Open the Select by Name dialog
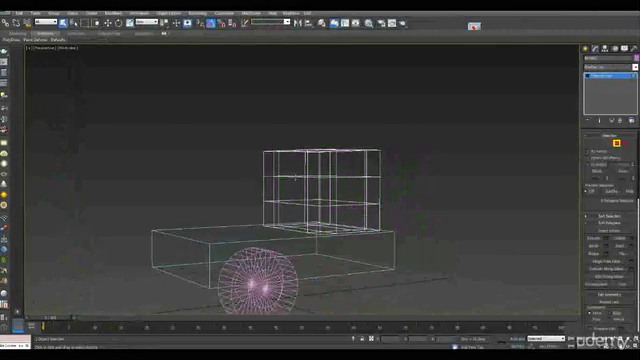This screenshot has width=640, height=360. coord(74,23)
